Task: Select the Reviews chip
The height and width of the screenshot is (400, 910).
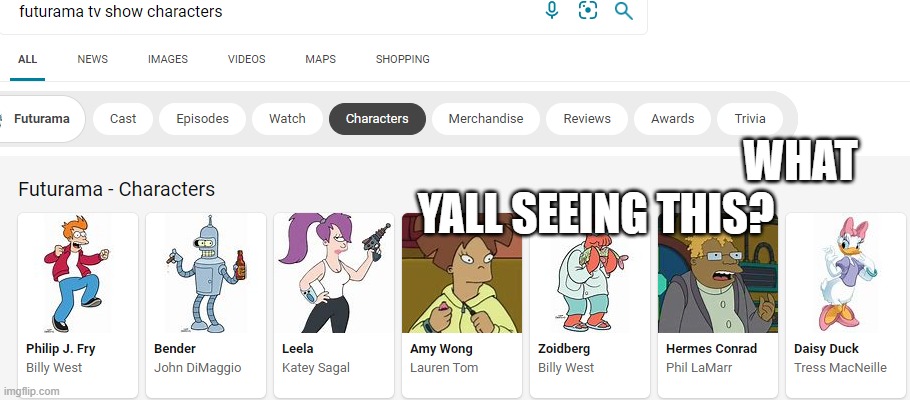Action: [587, 119]
